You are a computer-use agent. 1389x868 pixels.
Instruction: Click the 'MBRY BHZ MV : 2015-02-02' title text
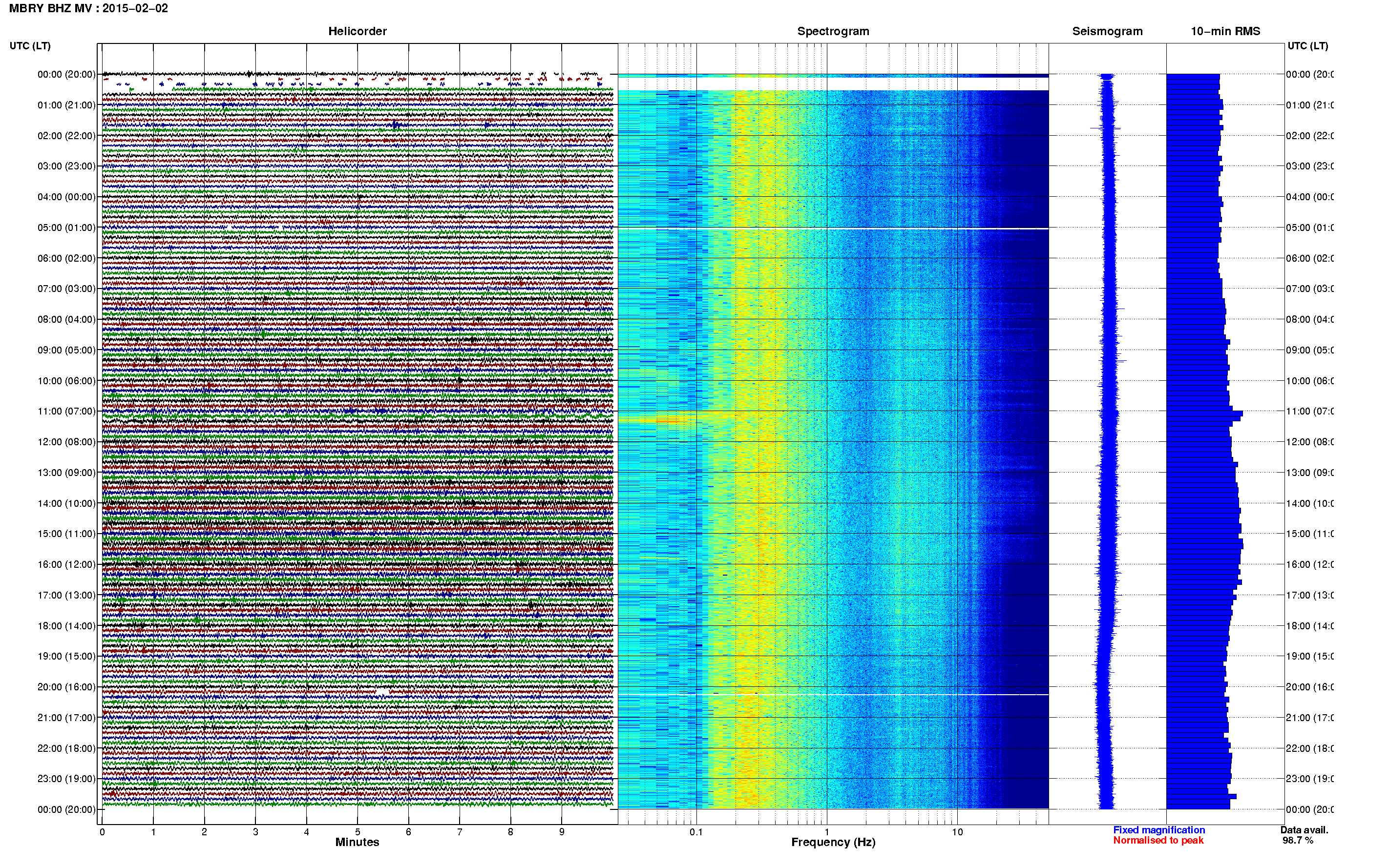pos(88,8)
